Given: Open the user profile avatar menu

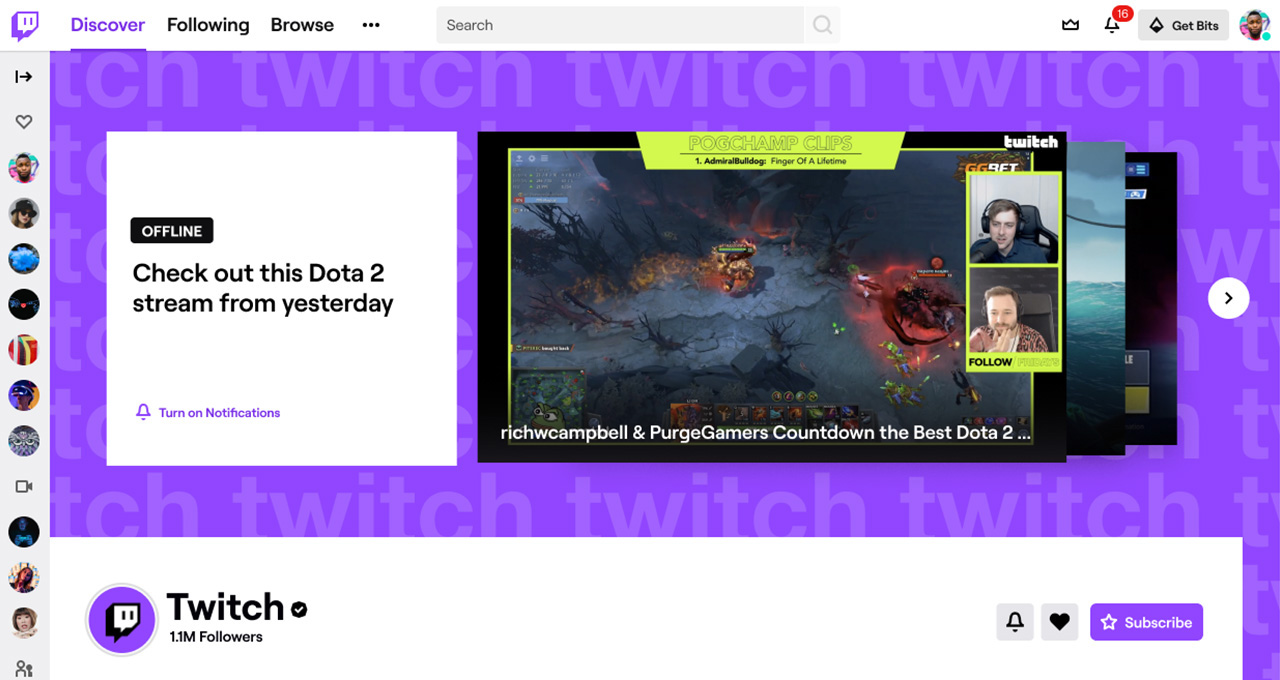Looking at the screenshot, I should point(1255,25).
